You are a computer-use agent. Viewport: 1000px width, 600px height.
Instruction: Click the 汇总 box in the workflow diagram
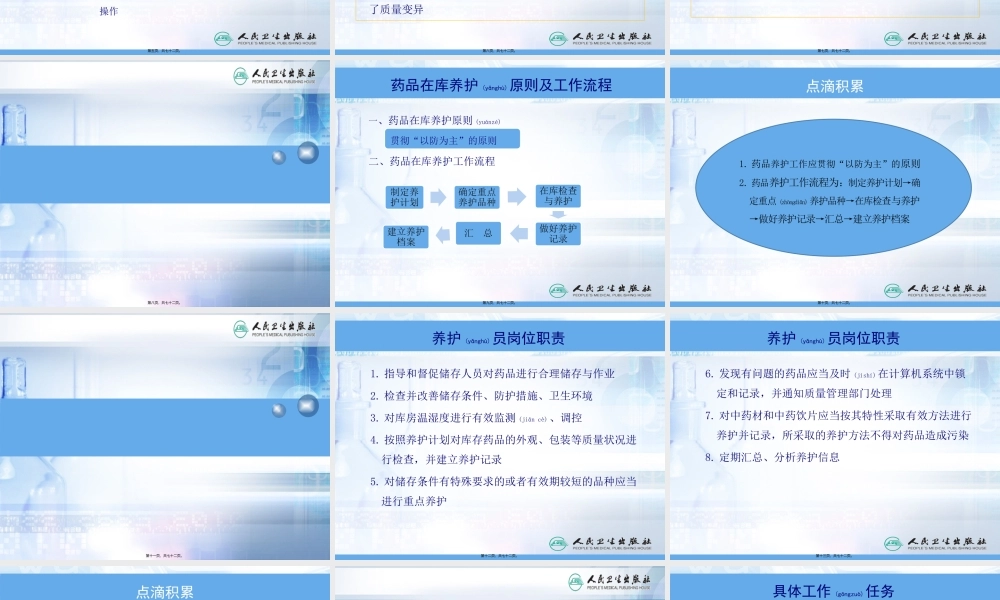(478, 233)
